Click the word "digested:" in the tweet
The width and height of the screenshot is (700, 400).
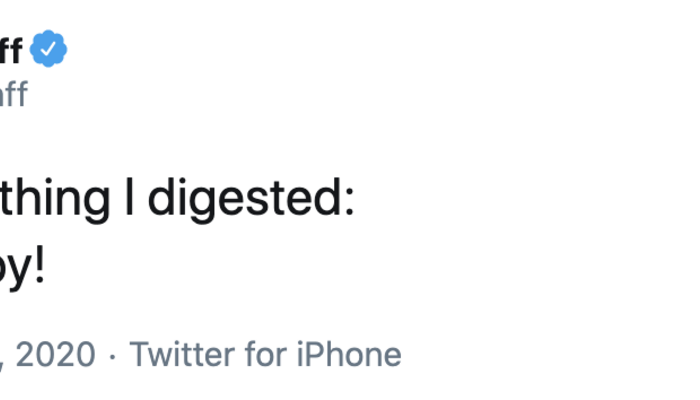pyautogui.click(x=250, y=199)
